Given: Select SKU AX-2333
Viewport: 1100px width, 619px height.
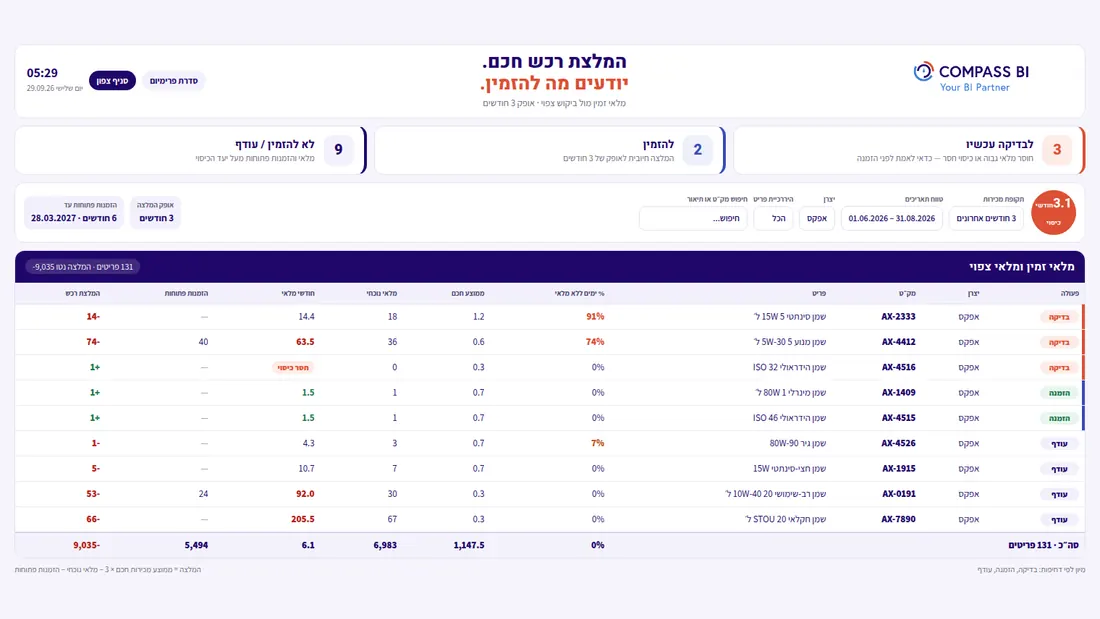Looking at the screenshot, I should (x=899, y=317).
